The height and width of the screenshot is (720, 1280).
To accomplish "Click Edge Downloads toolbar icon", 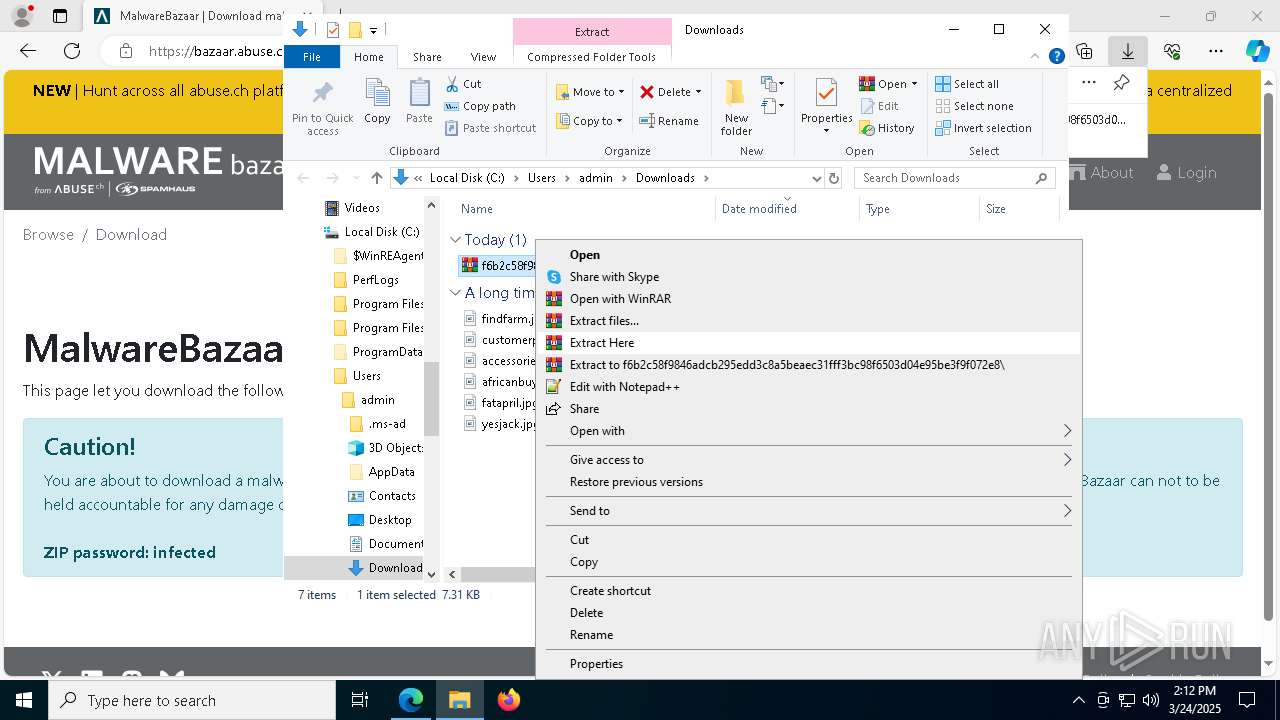I will point(1128,51).
